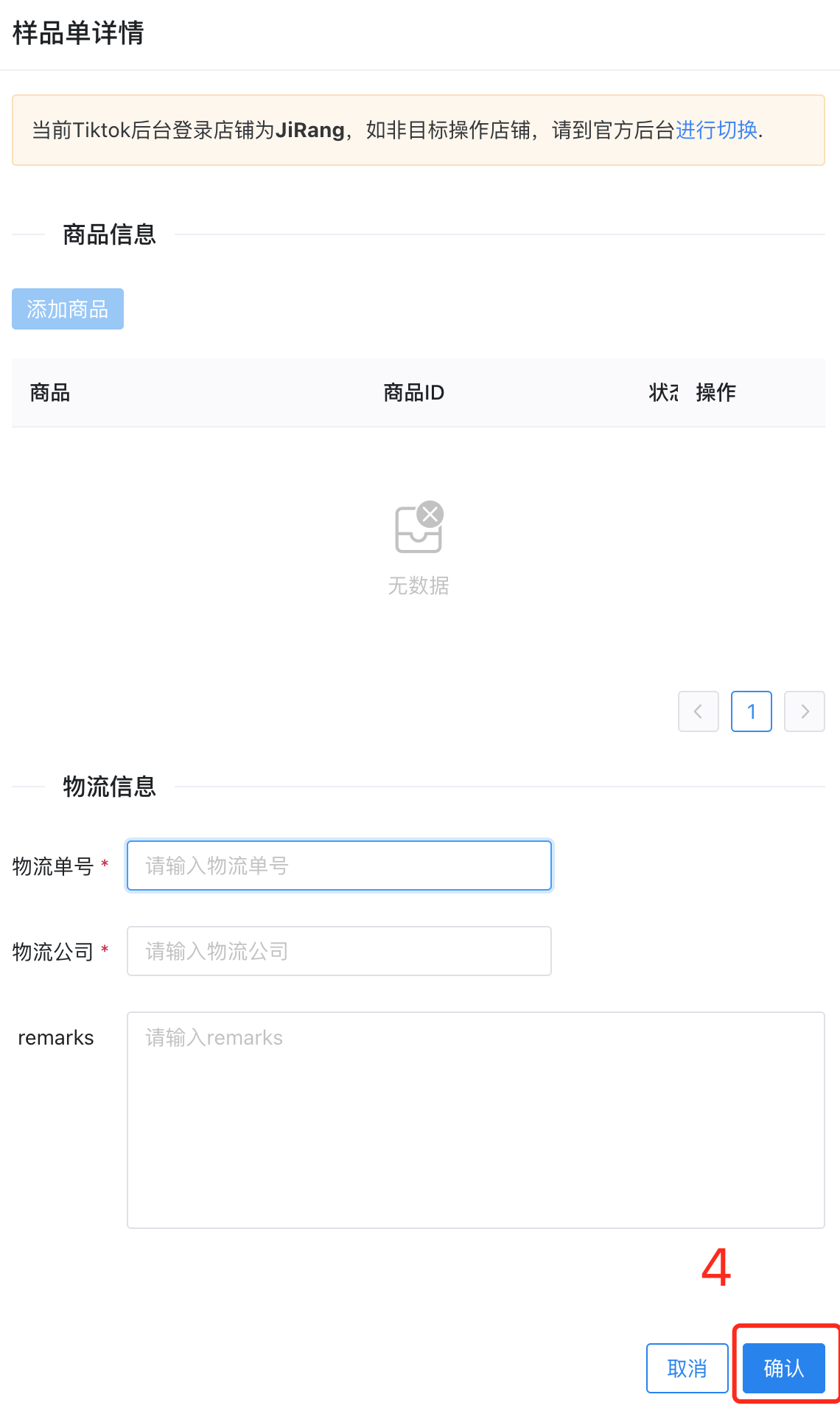Click the truncated 状态 column header
Image resolution: width=840 pixels, height=1414 pixels.
pyautogui.click(x=663, y=393)
